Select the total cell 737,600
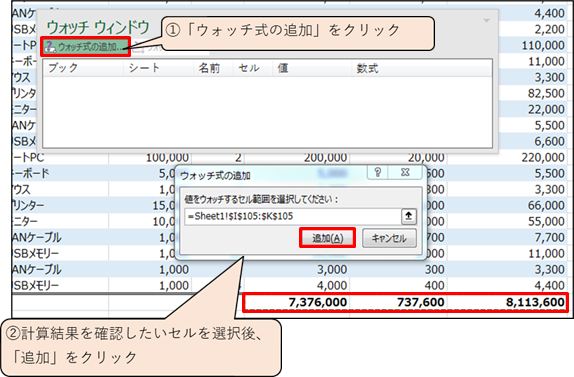This screenshot has width=574, height=377. coord(398,302)
